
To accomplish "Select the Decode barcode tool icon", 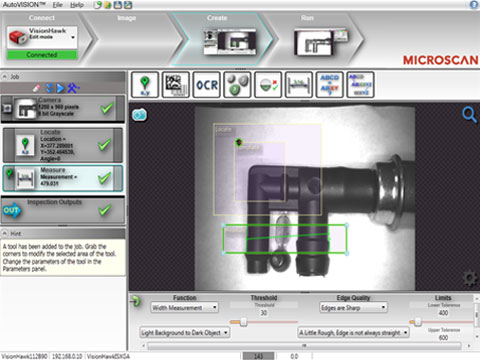I will (x=176, y=85).
